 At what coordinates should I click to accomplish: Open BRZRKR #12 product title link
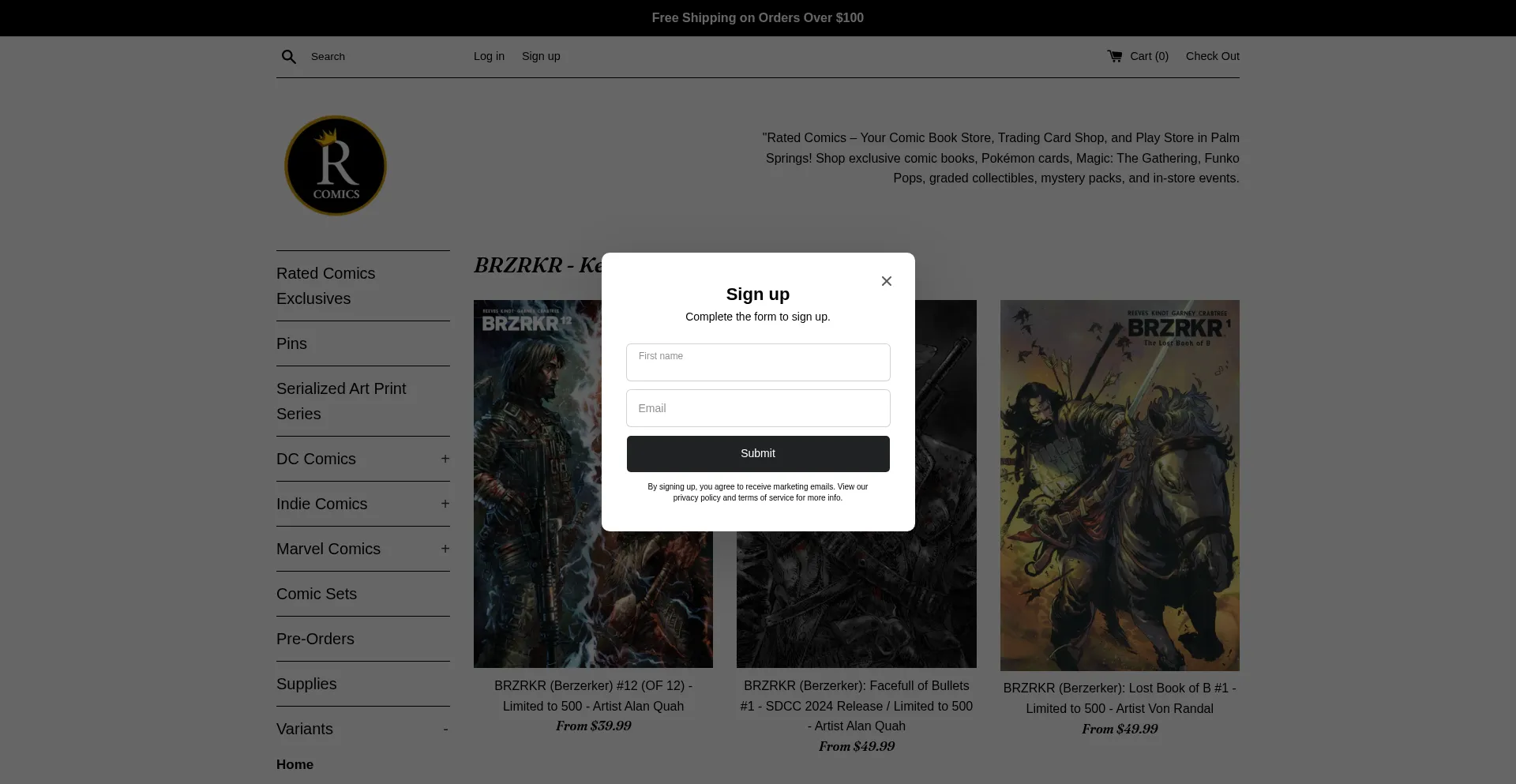593,696
